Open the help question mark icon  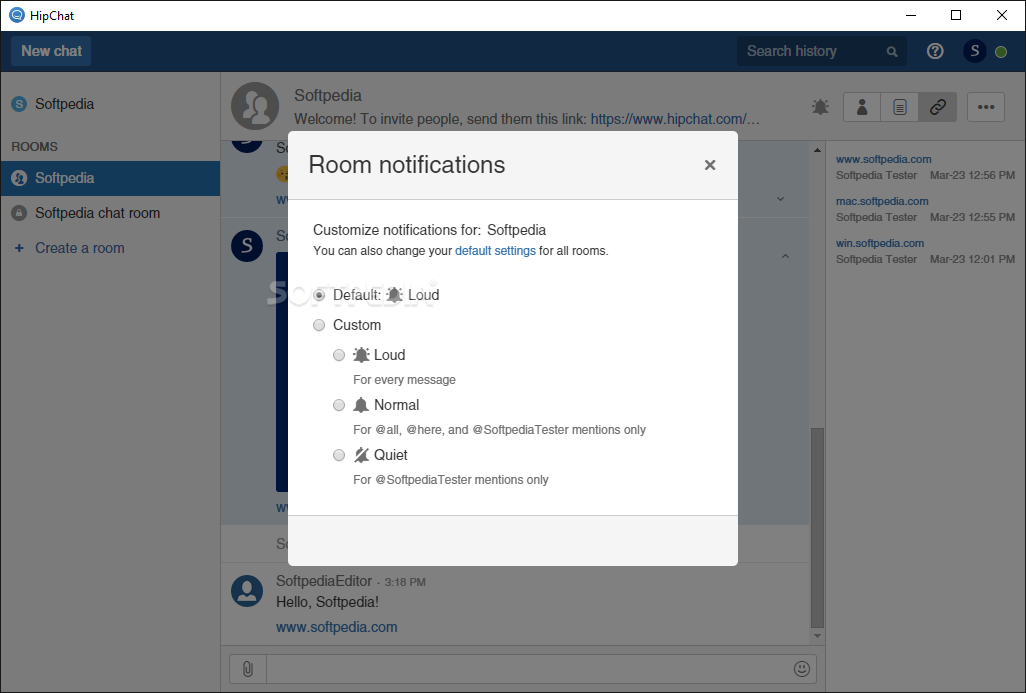tap(935, 51)
